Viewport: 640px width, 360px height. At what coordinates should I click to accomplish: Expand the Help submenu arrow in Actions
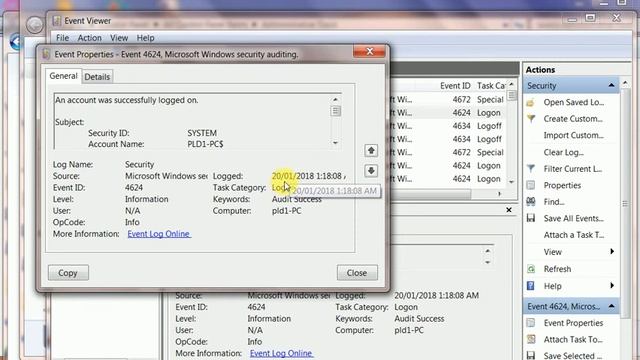click(612, 285)
